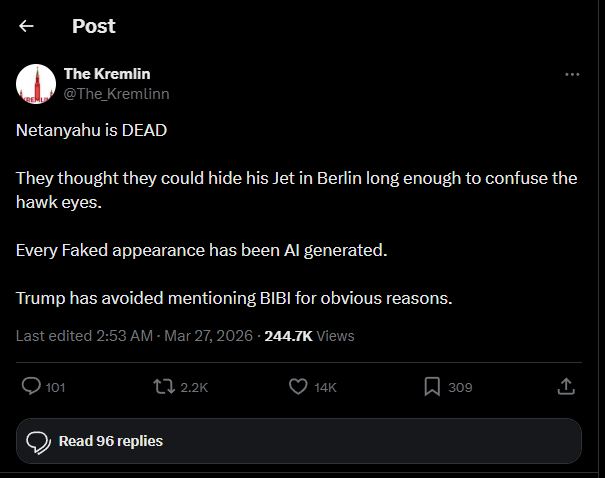
Task: Toggle the like heart icon
Action: (x=298, y=386)
